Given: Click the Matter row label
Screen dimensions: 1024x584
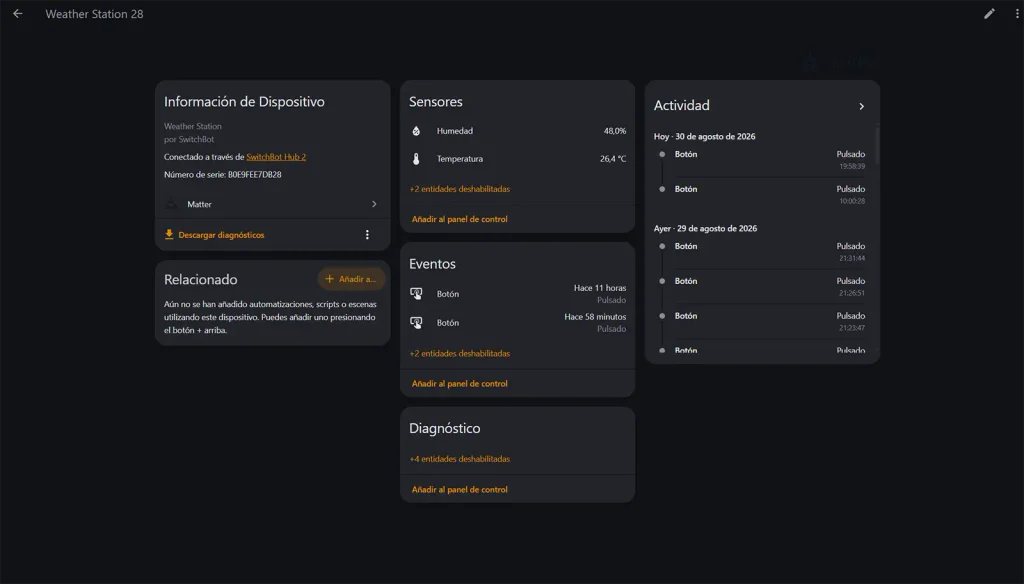Looking at the screenshot, I should click(199, 204).
